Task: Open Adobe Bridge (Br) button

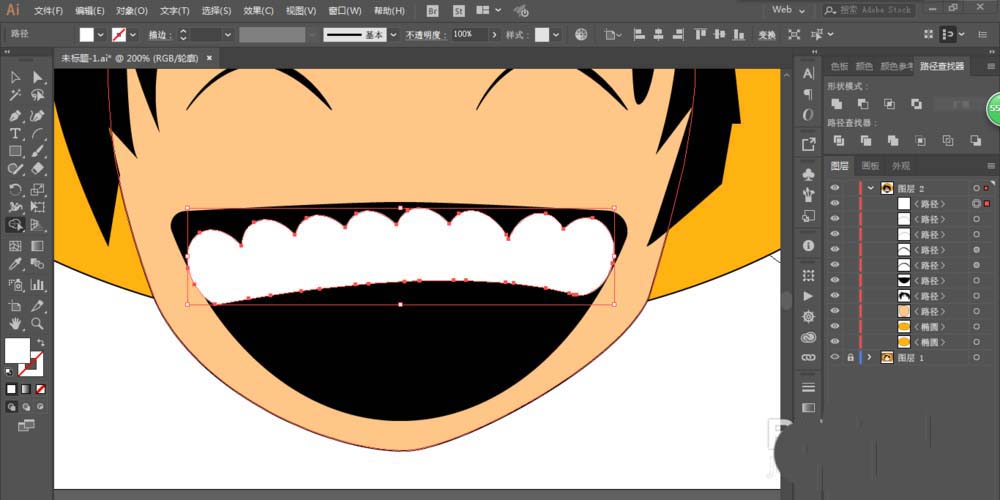Action: click(433, 11)
